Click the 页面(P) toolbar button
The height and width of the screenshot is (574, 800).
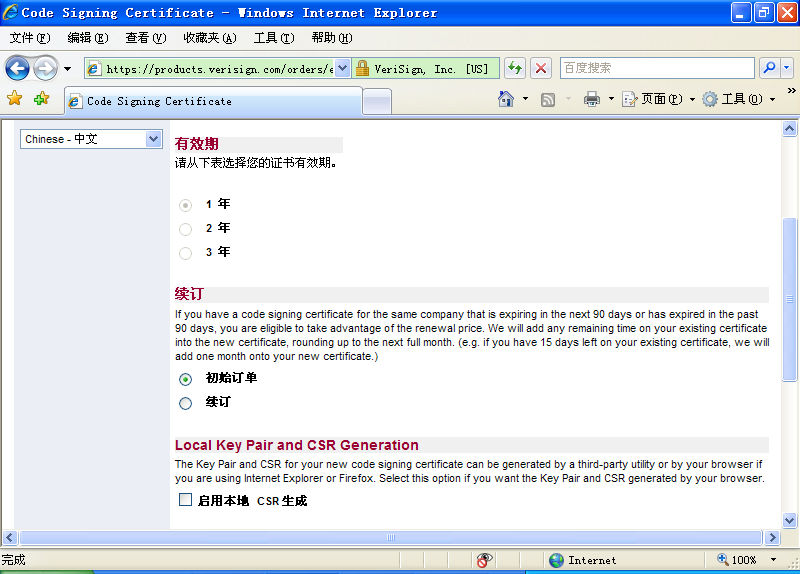(x=659, y=99)
